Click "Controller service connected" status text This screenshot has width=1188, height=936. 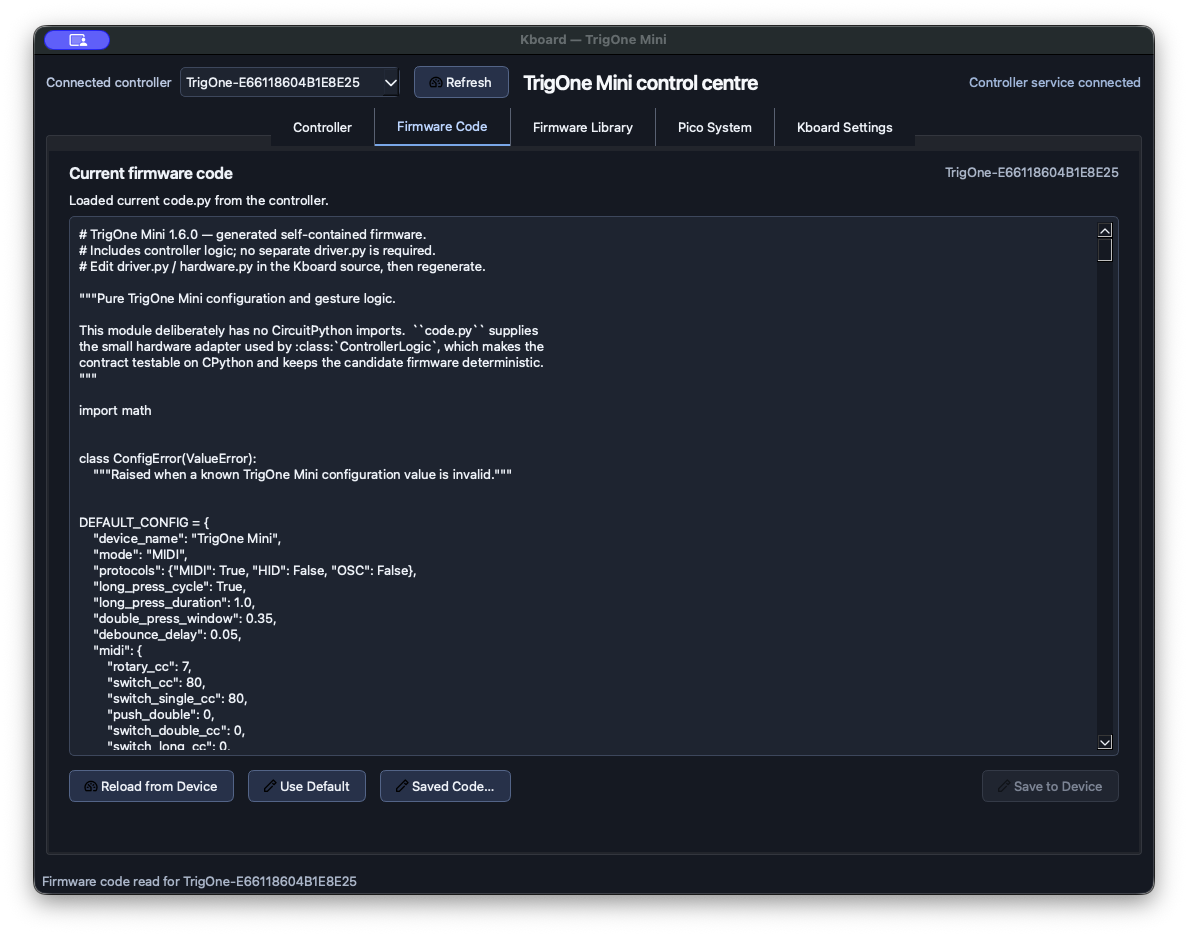pyautogui.click(x=1054, y=82)
